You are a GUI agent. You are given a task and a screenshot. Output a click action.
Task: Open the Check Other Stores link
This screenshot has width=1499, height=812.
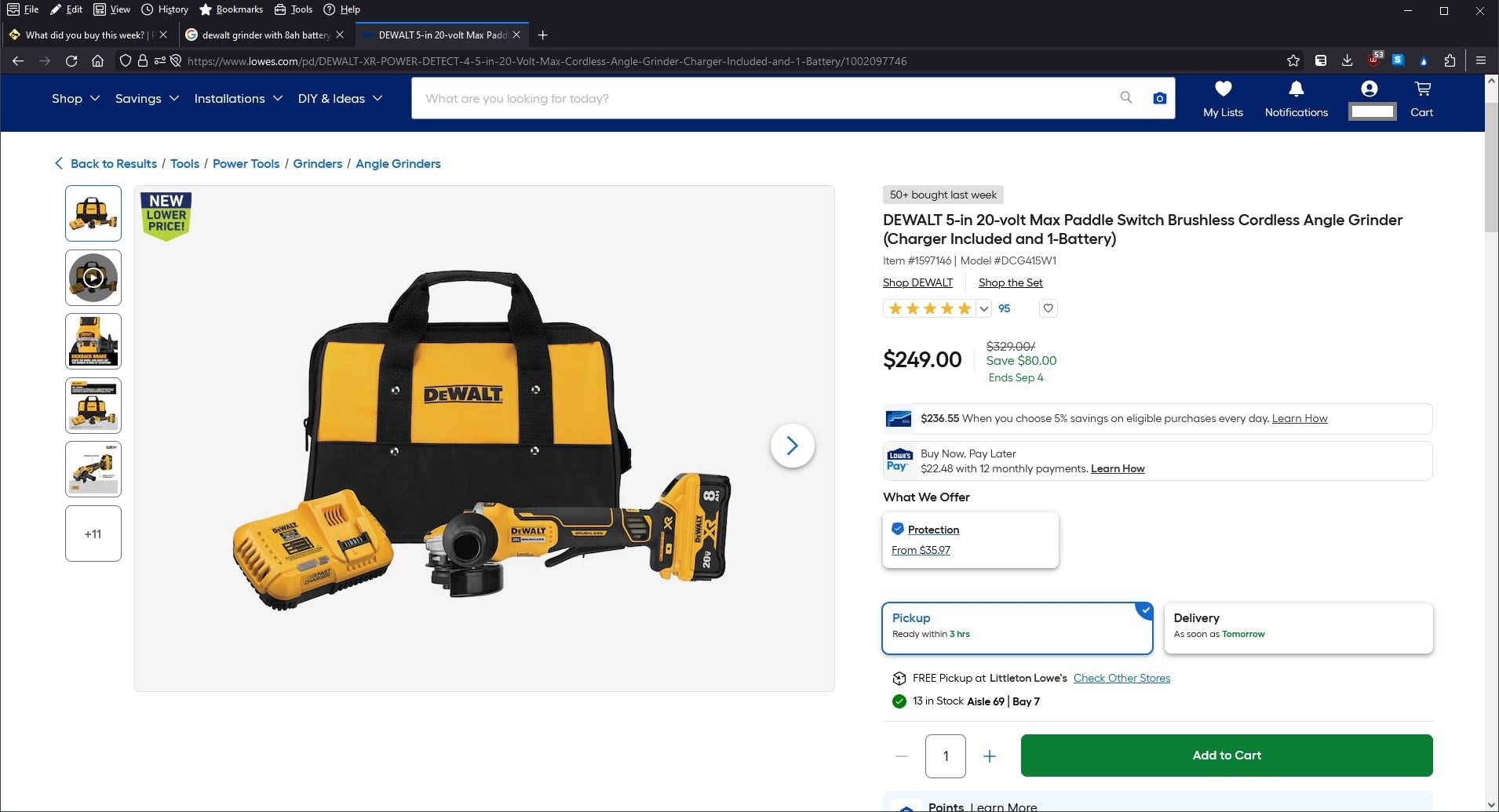pyautogui.click(x=1121, y=679)
